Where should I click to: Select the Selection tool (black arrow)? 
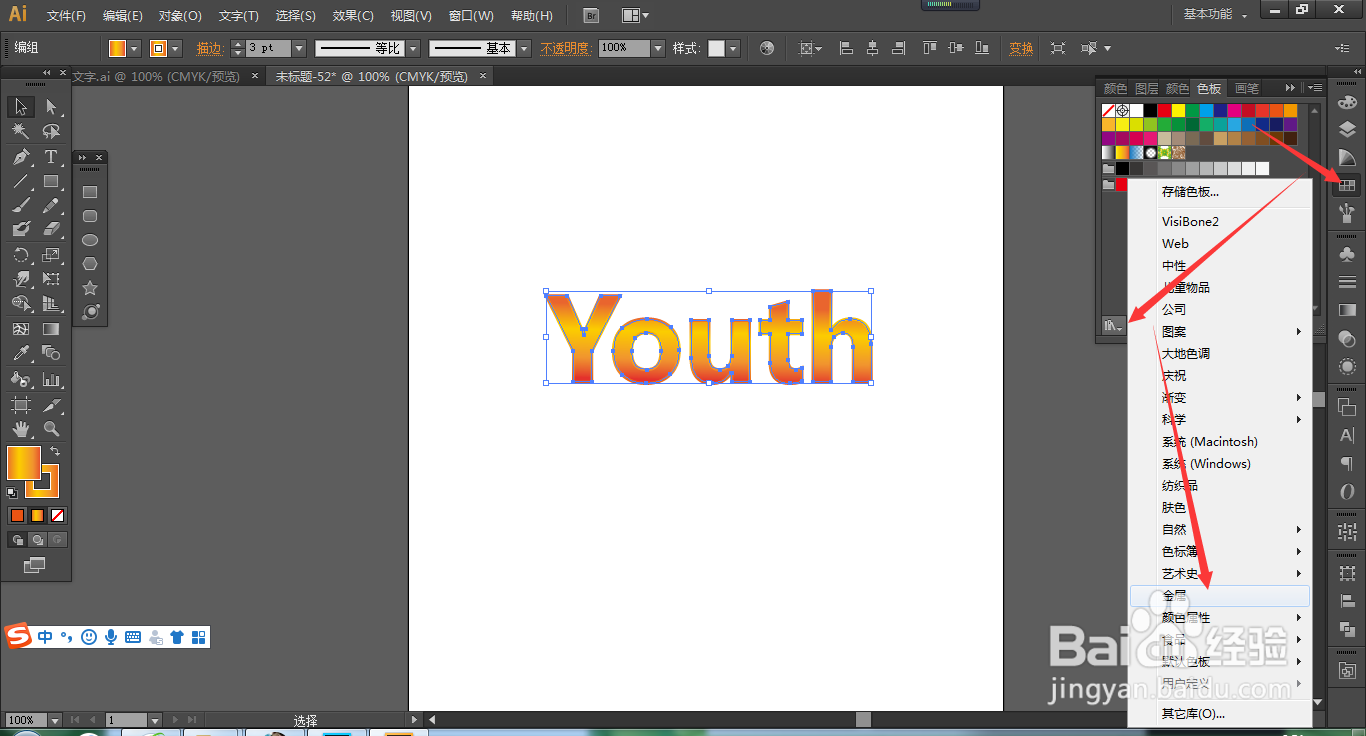pyautogui.click(x=21, y=107)
